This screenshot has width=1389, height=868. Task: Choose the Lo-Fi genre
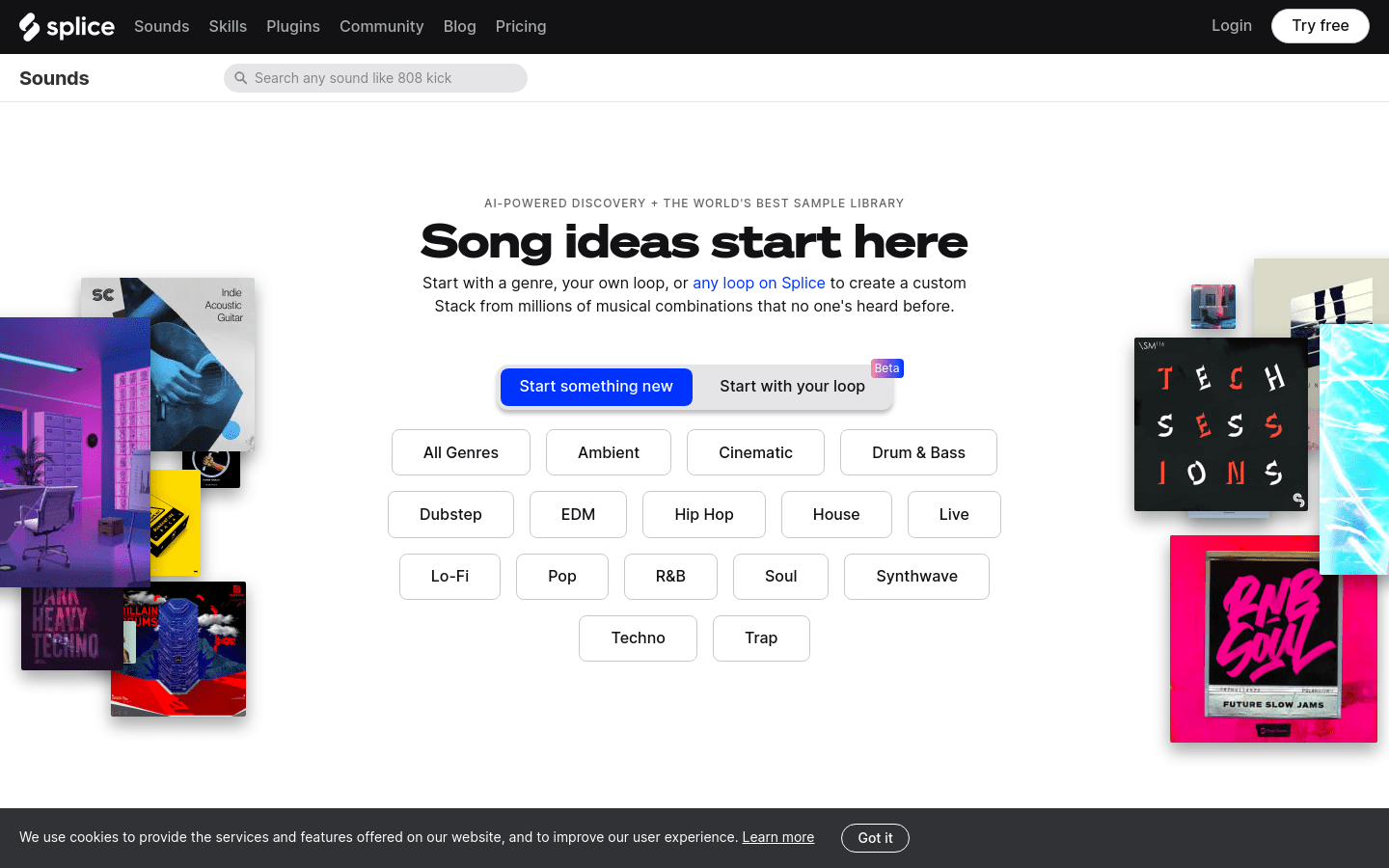449,577
